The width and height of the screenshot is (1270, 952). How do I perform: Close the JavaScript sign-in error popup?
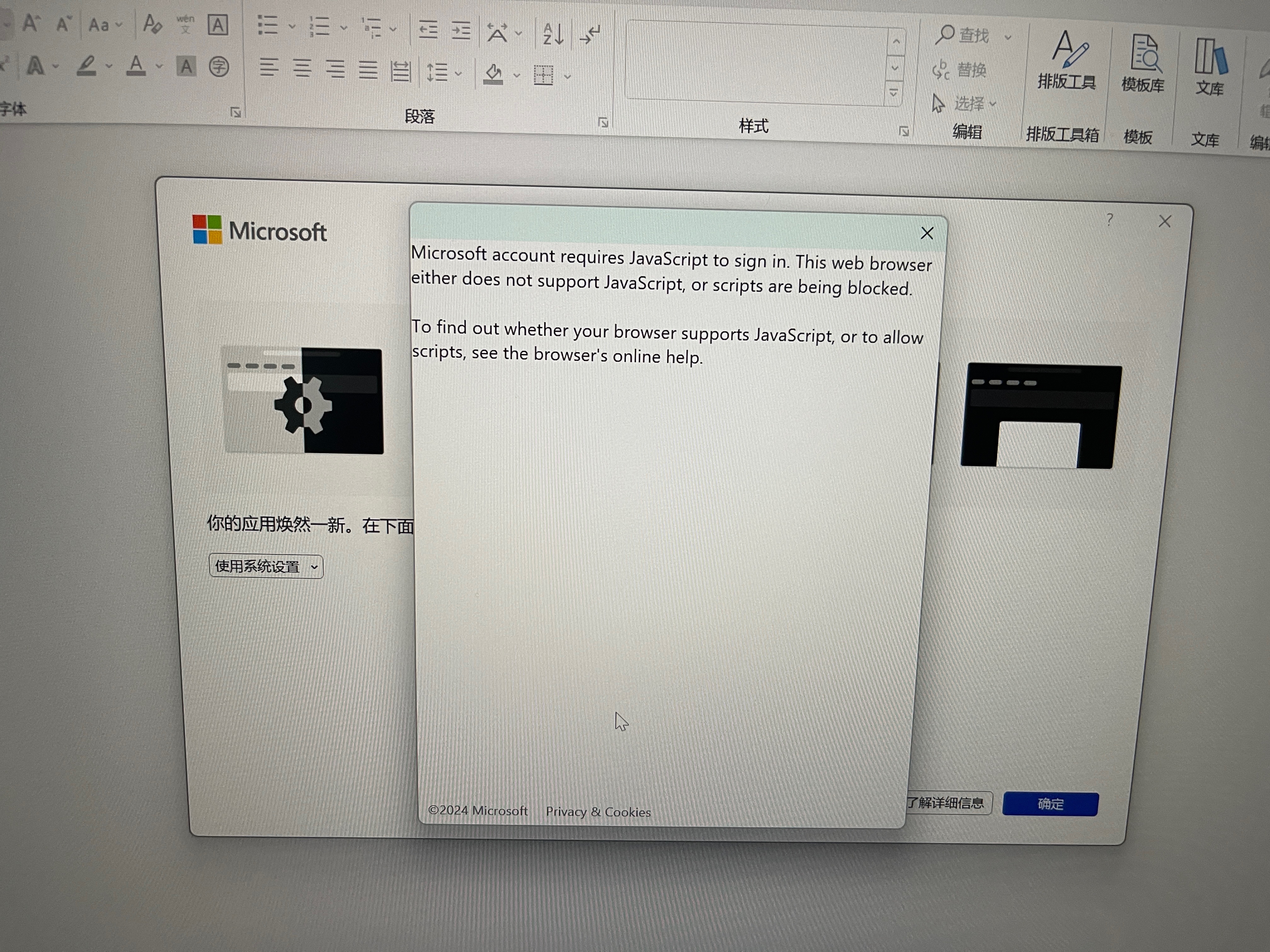[x=927, y=233]
